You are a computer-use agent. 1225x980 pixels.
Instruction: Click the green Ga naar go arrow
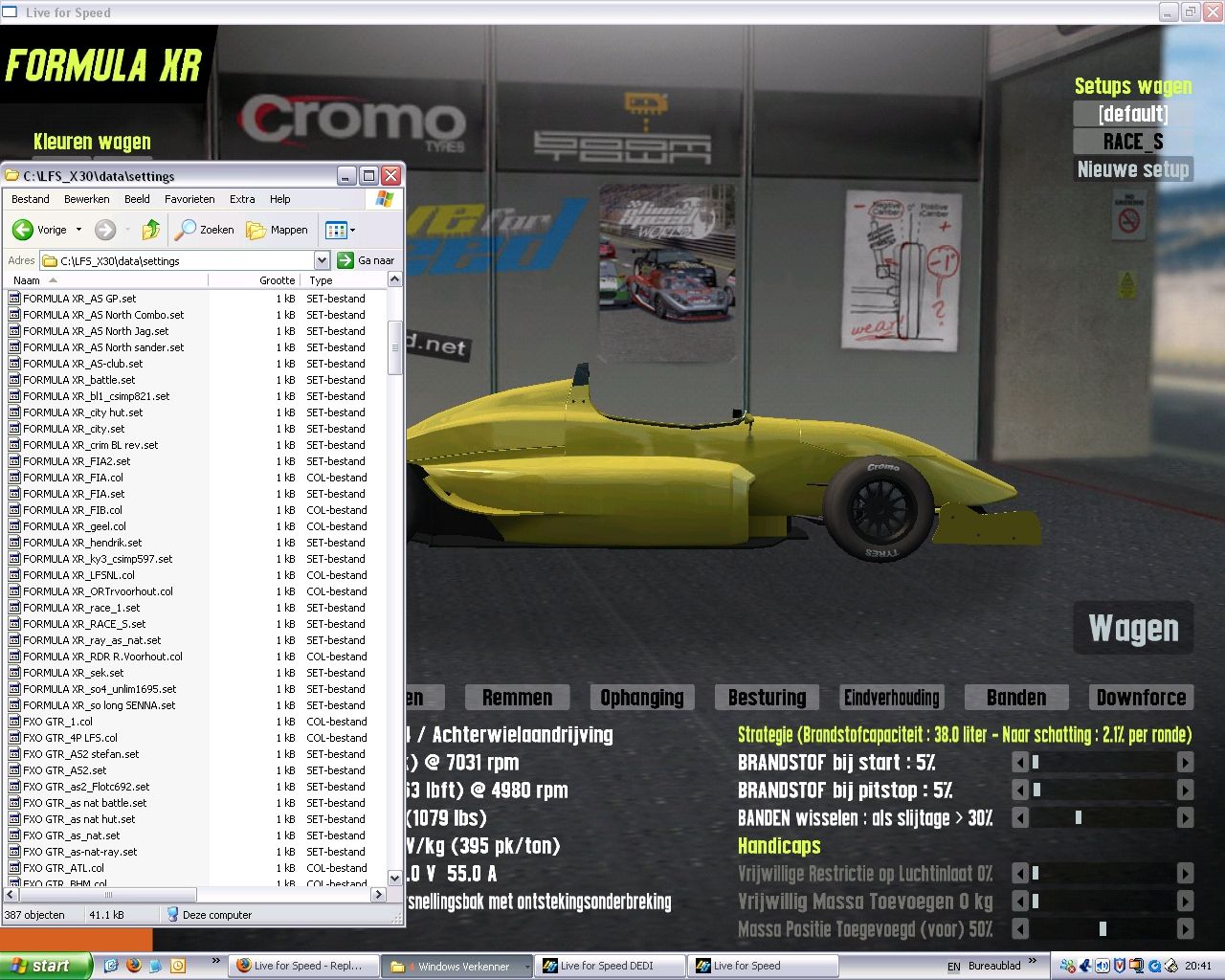click(x=345, y=260)
